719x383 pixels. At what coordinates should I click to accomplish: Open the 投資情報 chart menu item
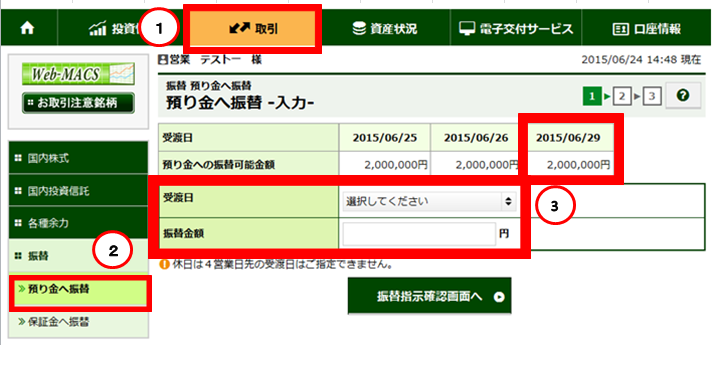pos(115,28)
